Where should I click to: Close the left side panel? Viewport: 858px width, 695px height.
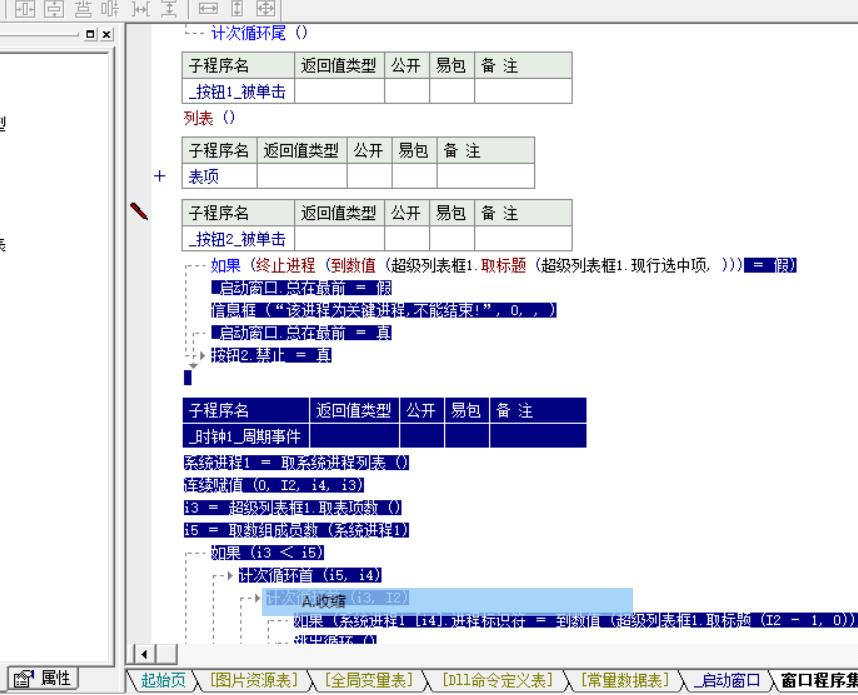tap(107, 34)
